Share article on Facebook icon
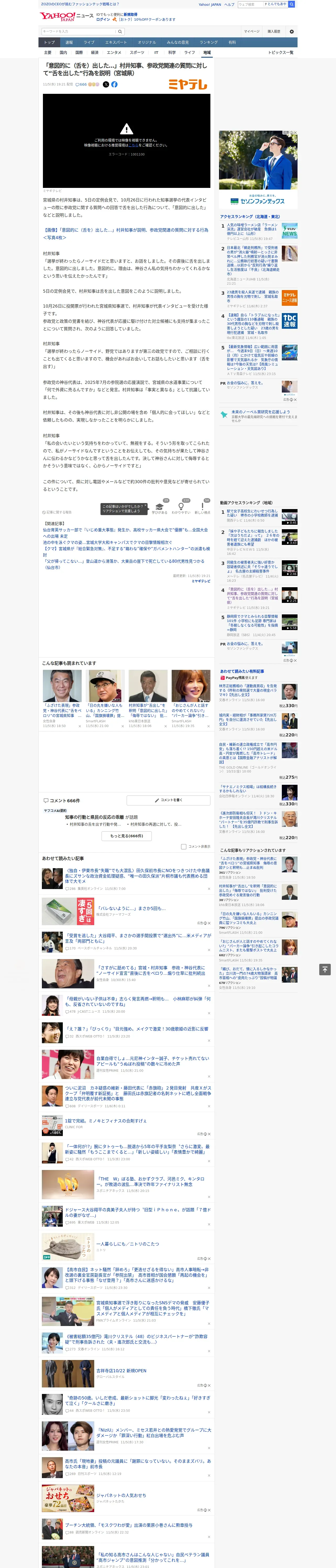 (114, 85)
